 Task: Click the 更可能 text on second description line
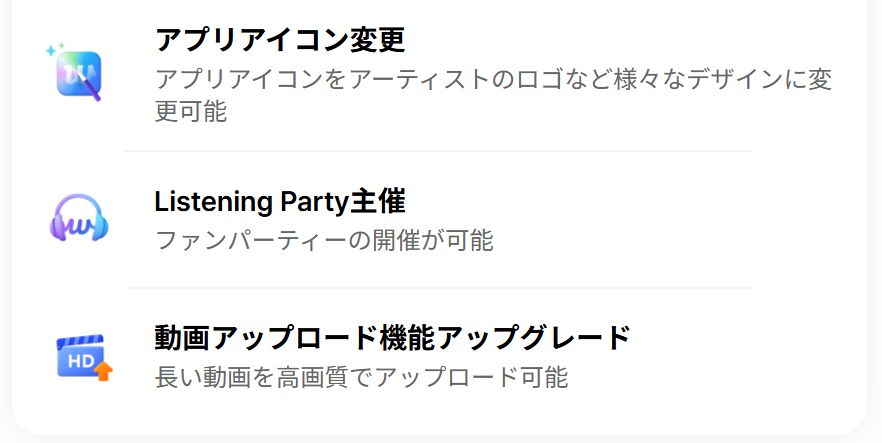191,111
